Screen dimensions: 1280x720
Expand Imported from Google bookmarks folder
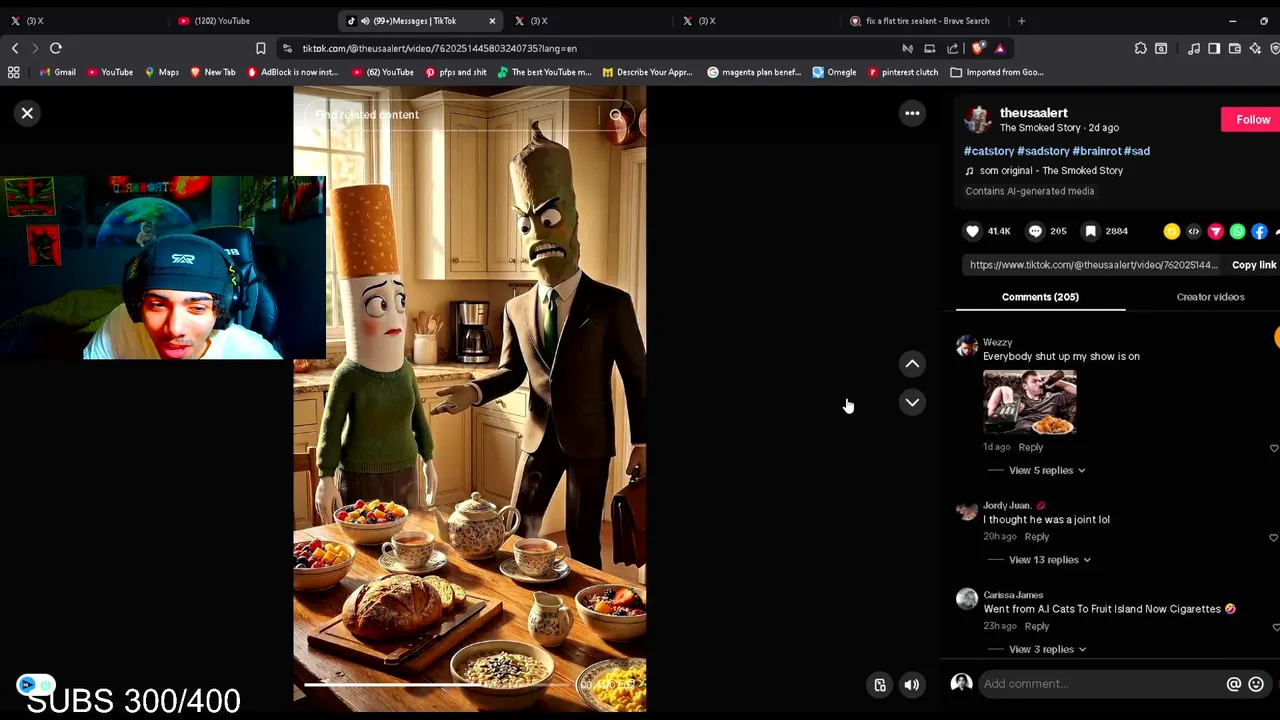point(997,72)
